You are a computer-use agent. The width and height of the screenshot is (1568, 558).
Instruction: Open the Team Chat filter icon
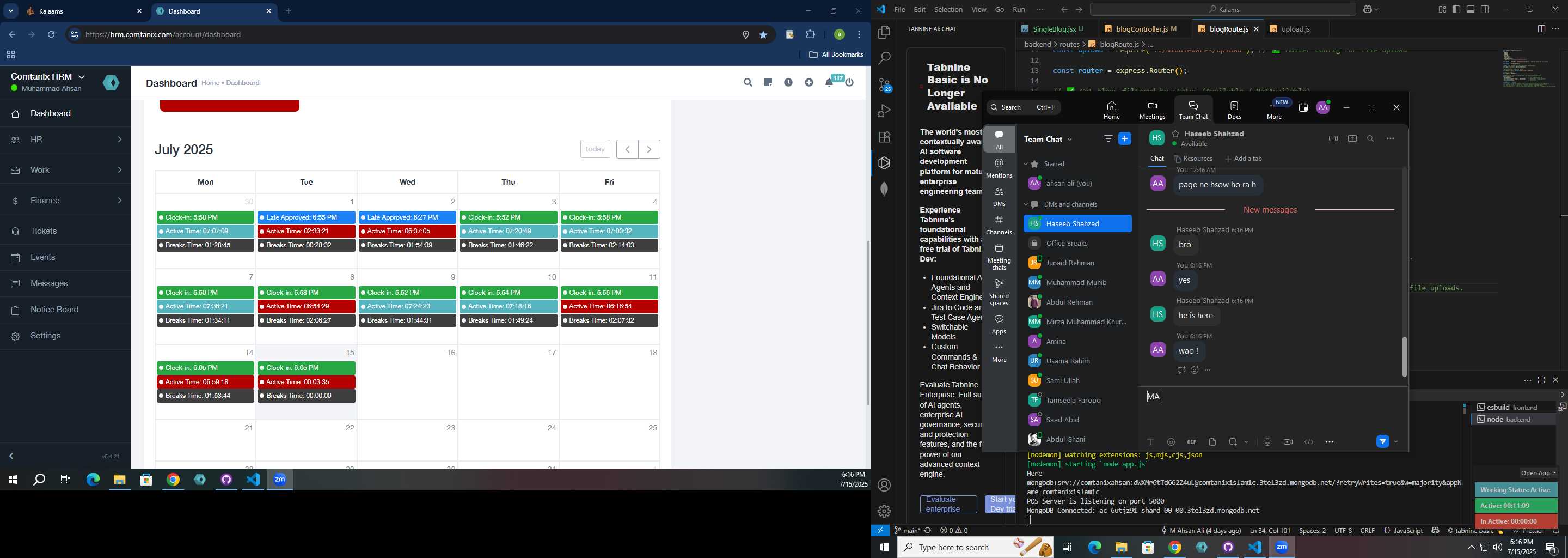[1108, 139]
